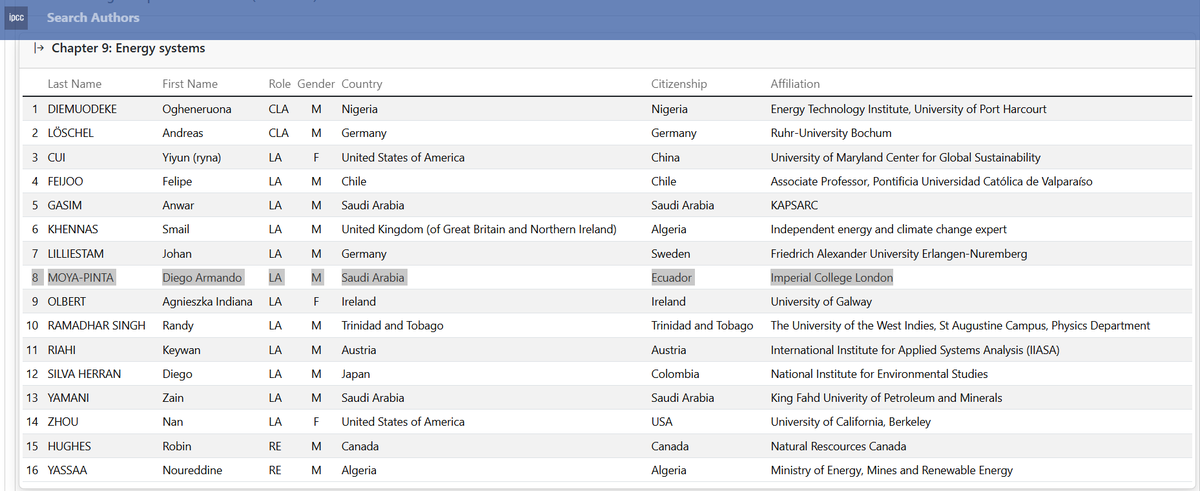Click the first name Anwar
1200x491 pixels.
pos(178,205)
